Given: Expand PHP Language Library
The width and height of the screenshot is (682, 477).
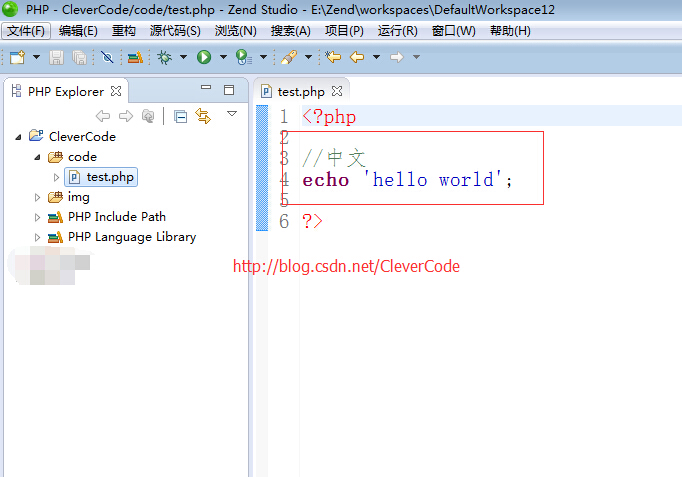Looking at the screenshot, I should (x=37, y=237).
